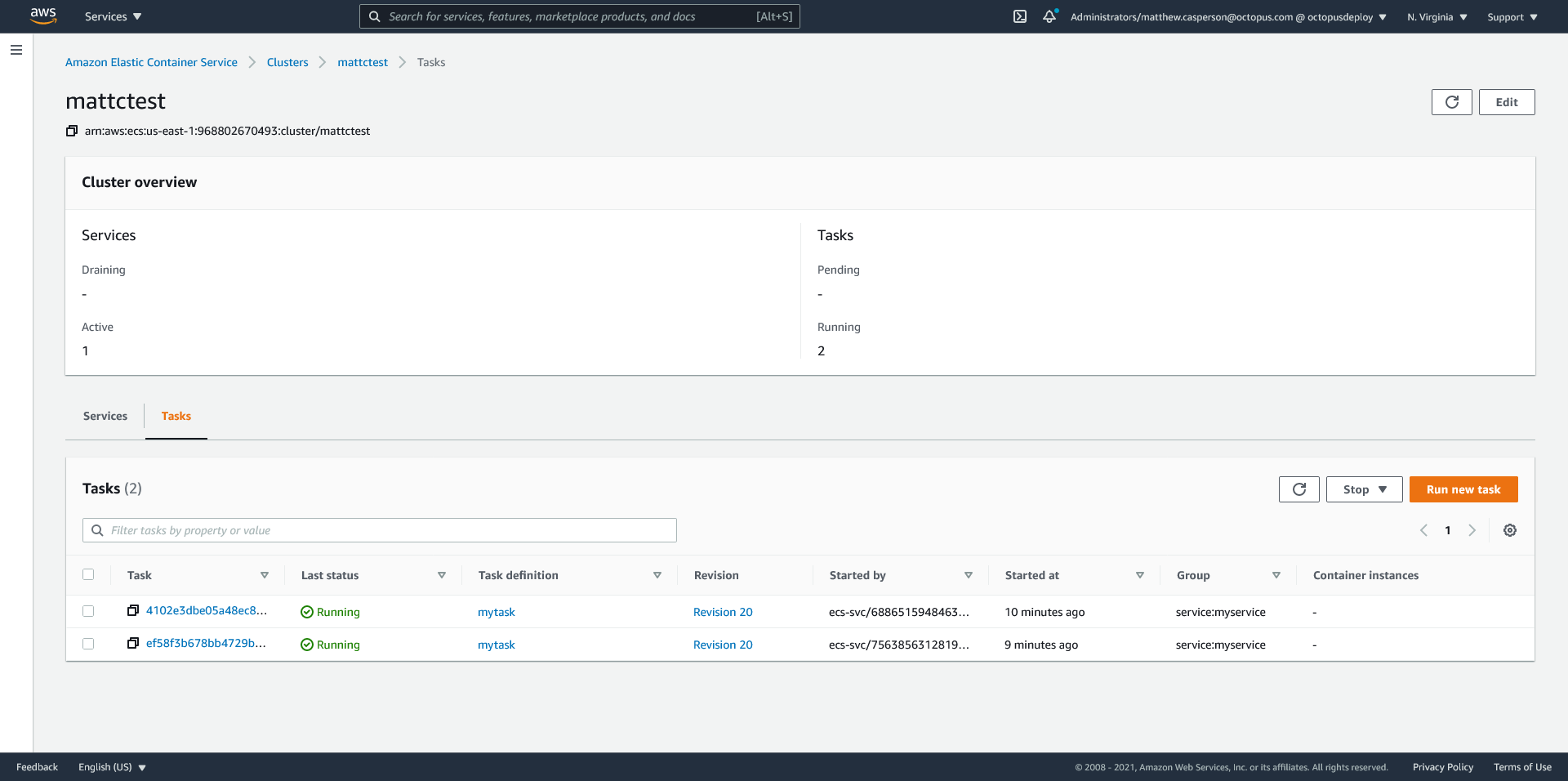Copy the cluster ARN with copy icon

tap(72, 131)
